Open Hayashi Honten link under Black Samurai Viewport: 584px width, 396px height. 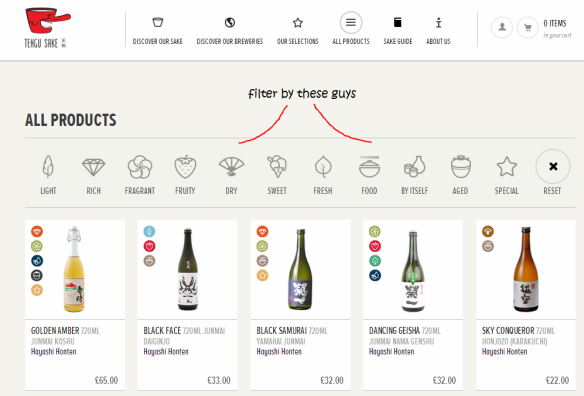point(279,351)
